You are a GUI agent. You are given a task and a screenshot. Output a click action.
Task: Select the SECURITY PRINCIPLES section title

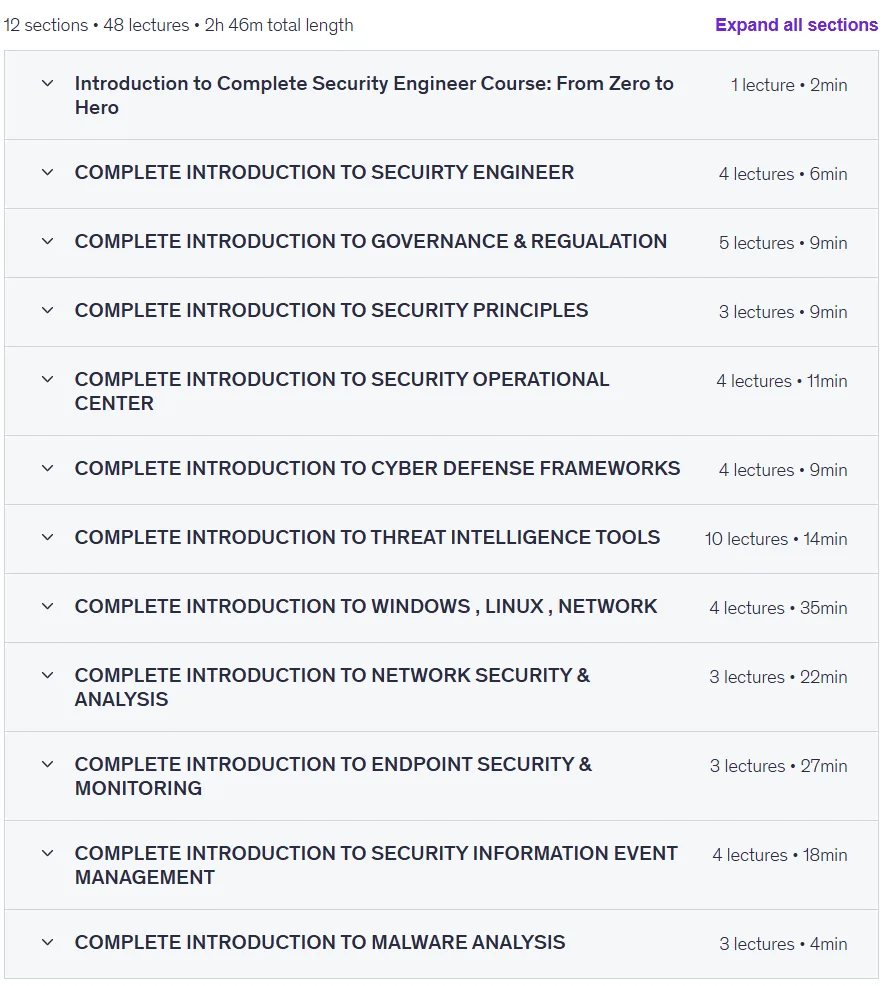click(331, 310)
